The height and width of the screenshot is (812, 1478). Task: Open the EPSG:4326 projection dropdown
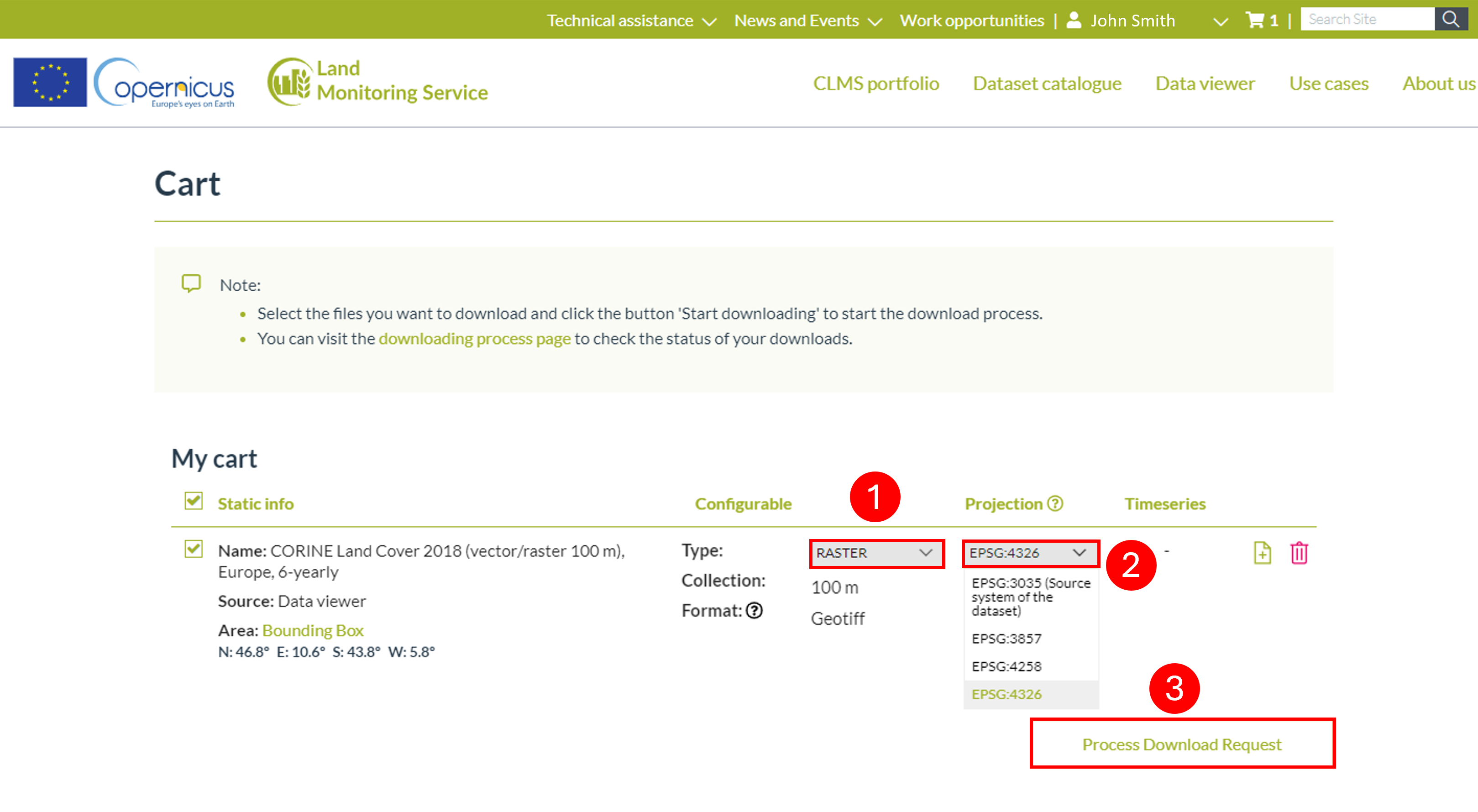coord(1030,553)
